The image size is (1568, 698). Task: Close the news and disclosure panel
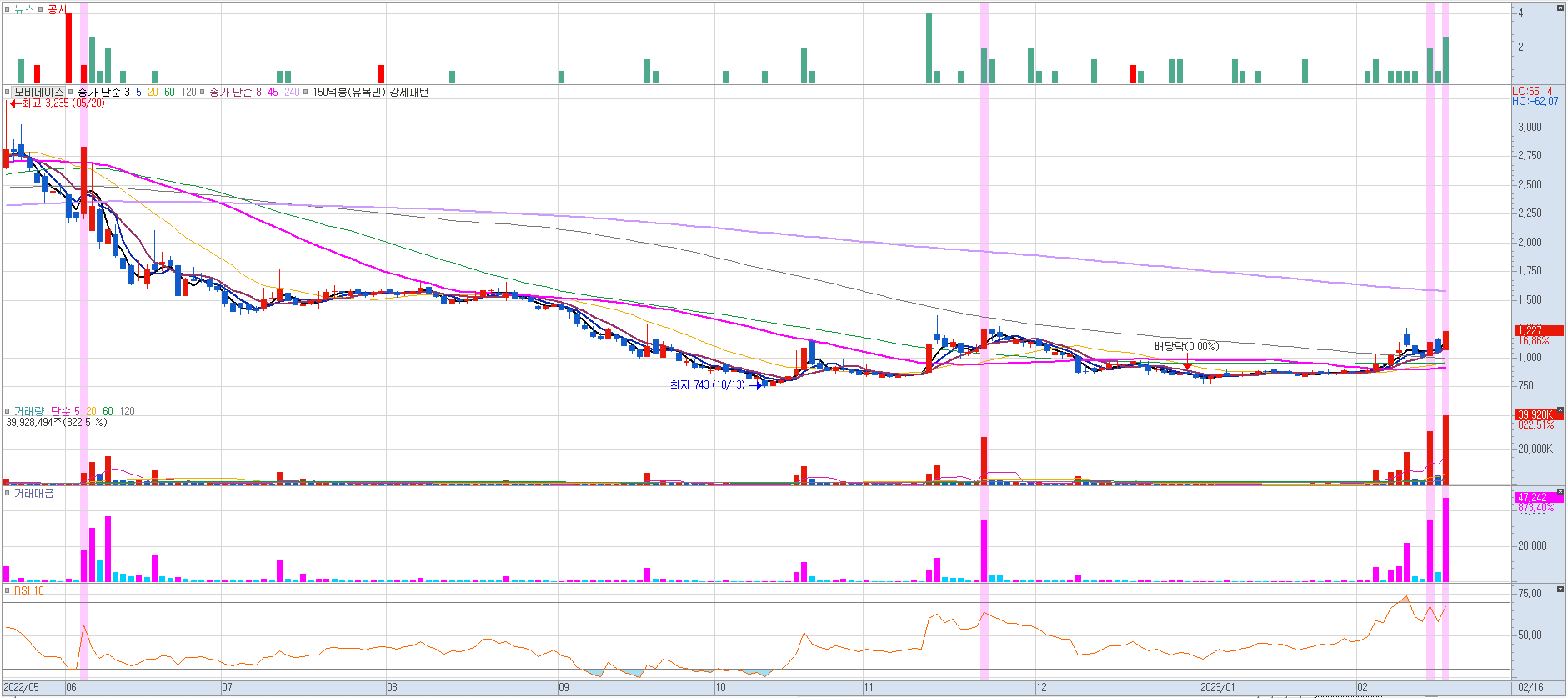[1560, 8]
